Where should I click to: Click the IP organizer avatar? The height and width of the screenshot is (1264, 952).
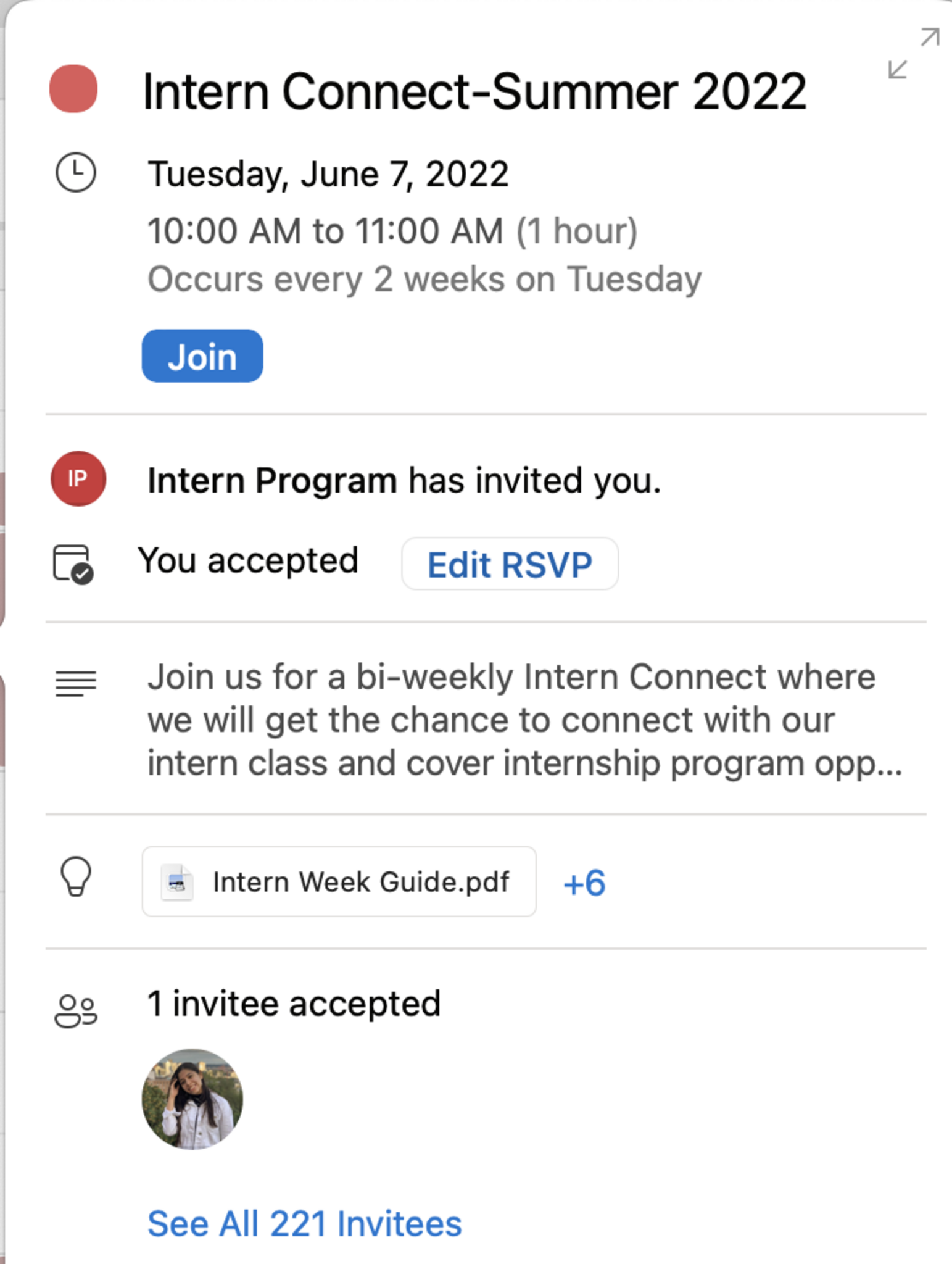point(78,479)
